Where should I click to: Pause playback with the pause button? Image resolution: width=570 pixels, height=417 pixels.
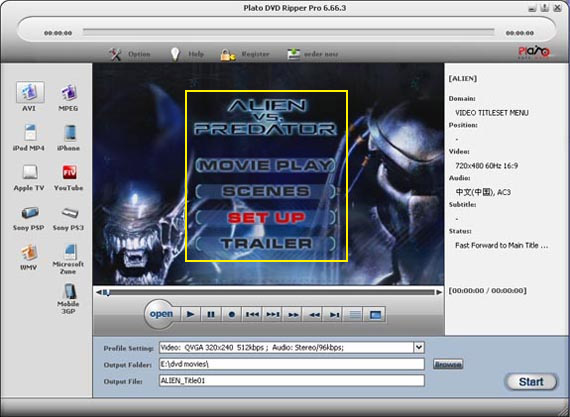[x=211, y=314]
